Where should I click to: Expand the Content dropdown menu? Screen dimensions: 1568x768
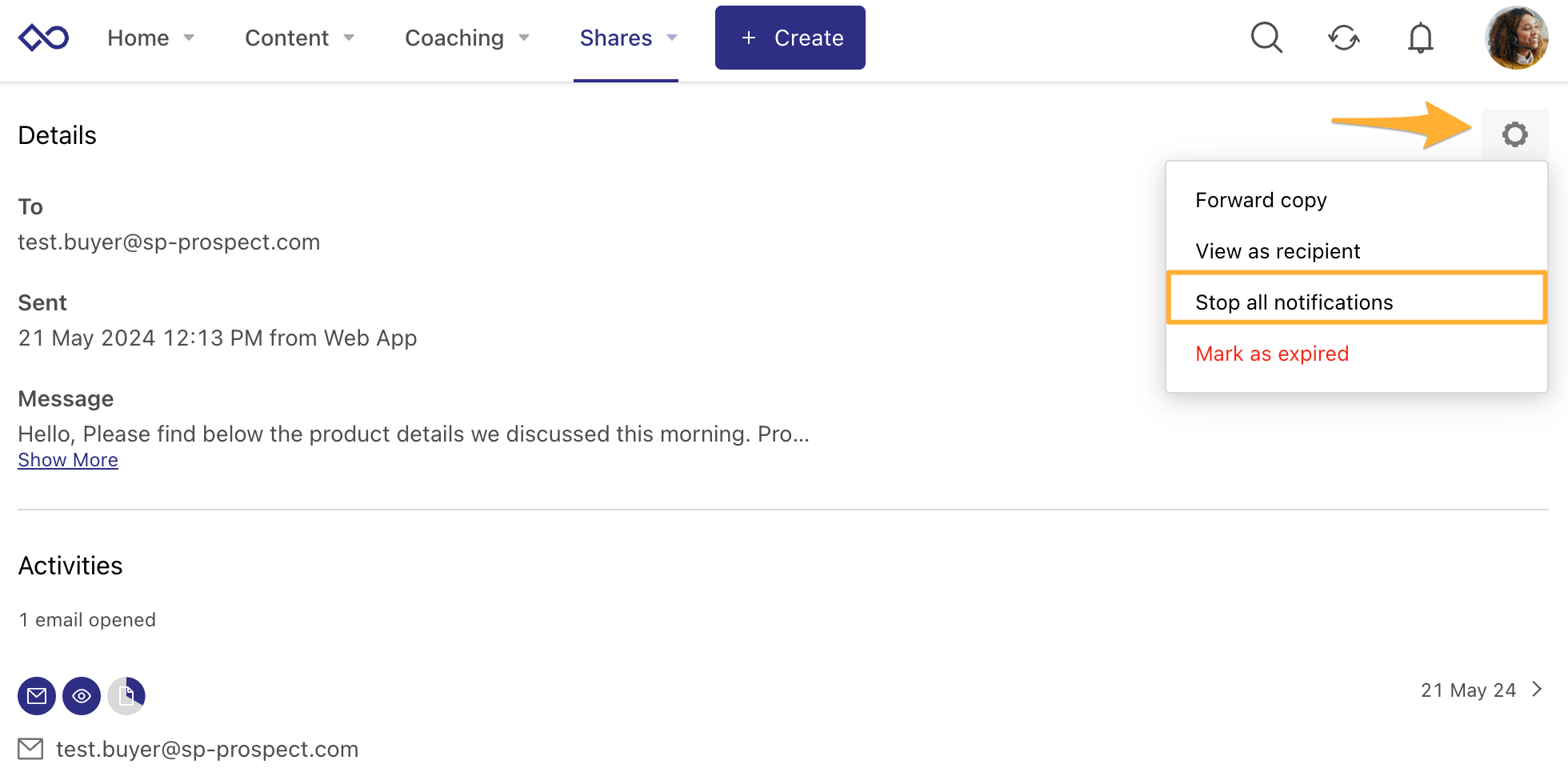coord(300,38)
